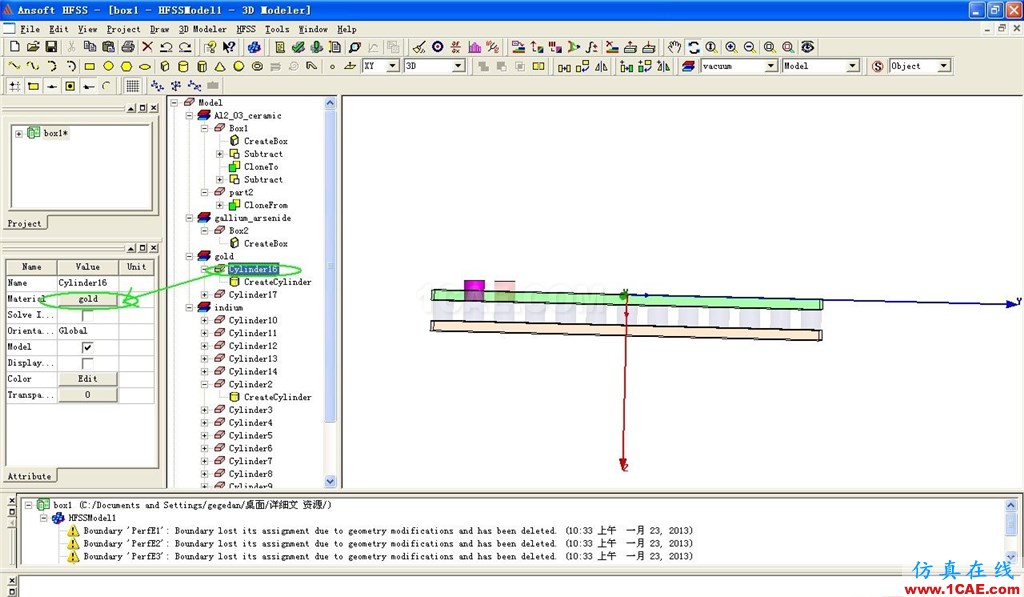This screenshot has height=597, width=1024.
Task: Delete selection with the red X icon
Action: point(148,47)
